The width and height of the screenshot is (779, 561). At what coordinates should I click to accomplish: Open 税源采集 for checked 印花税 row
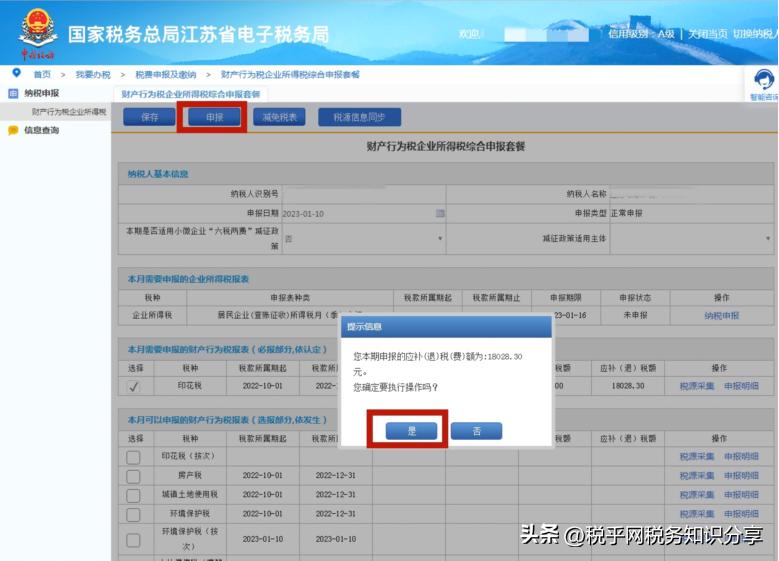pos(697,386)
